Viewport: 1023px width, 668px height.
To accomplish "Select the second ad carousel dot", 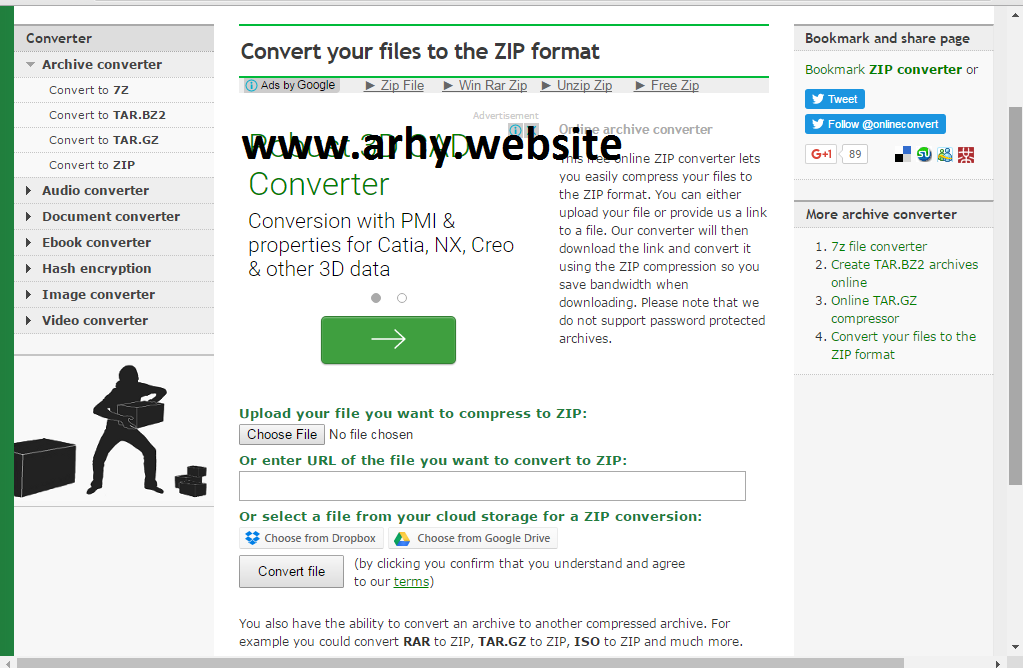I will pyautogui.click(x=402, y=298).
